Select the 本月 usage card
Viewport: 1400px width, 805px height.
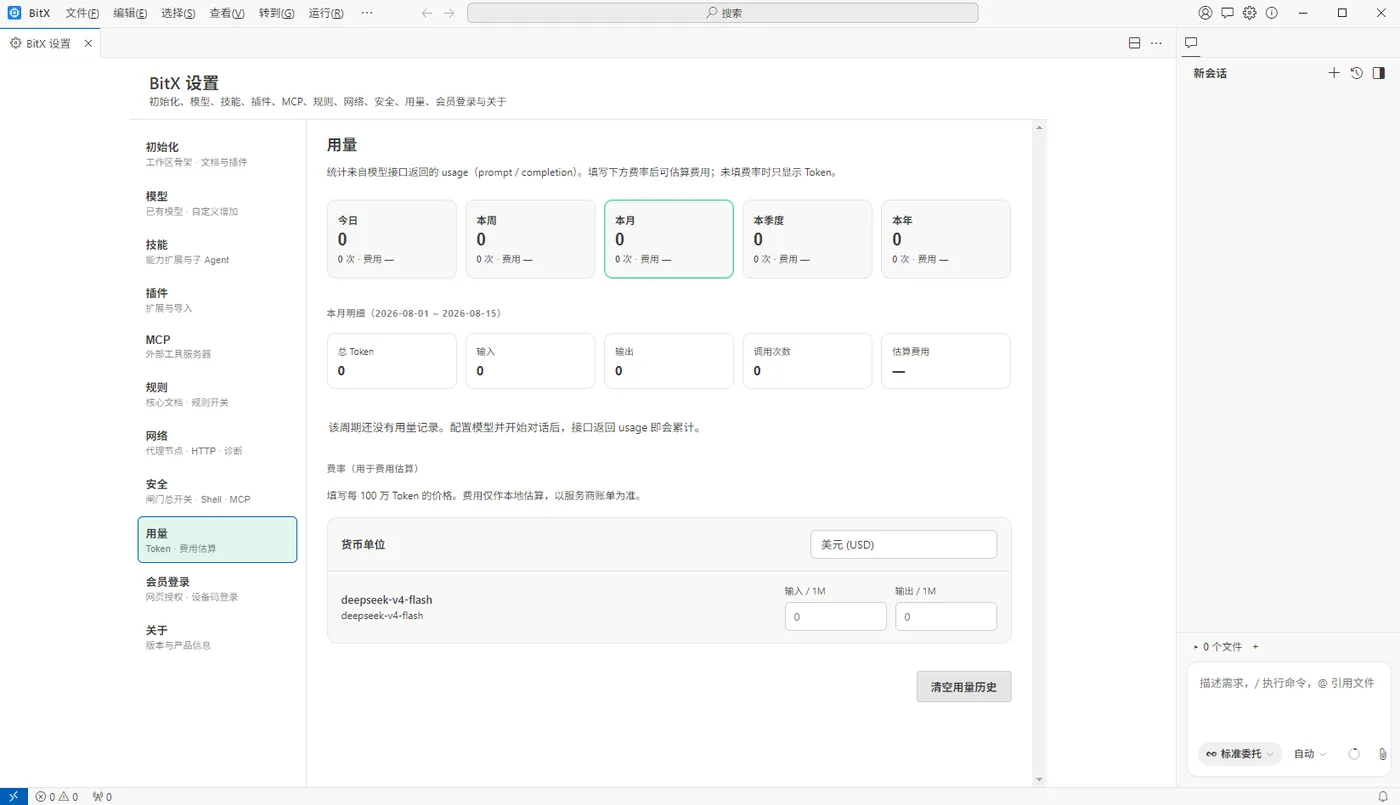669,239
